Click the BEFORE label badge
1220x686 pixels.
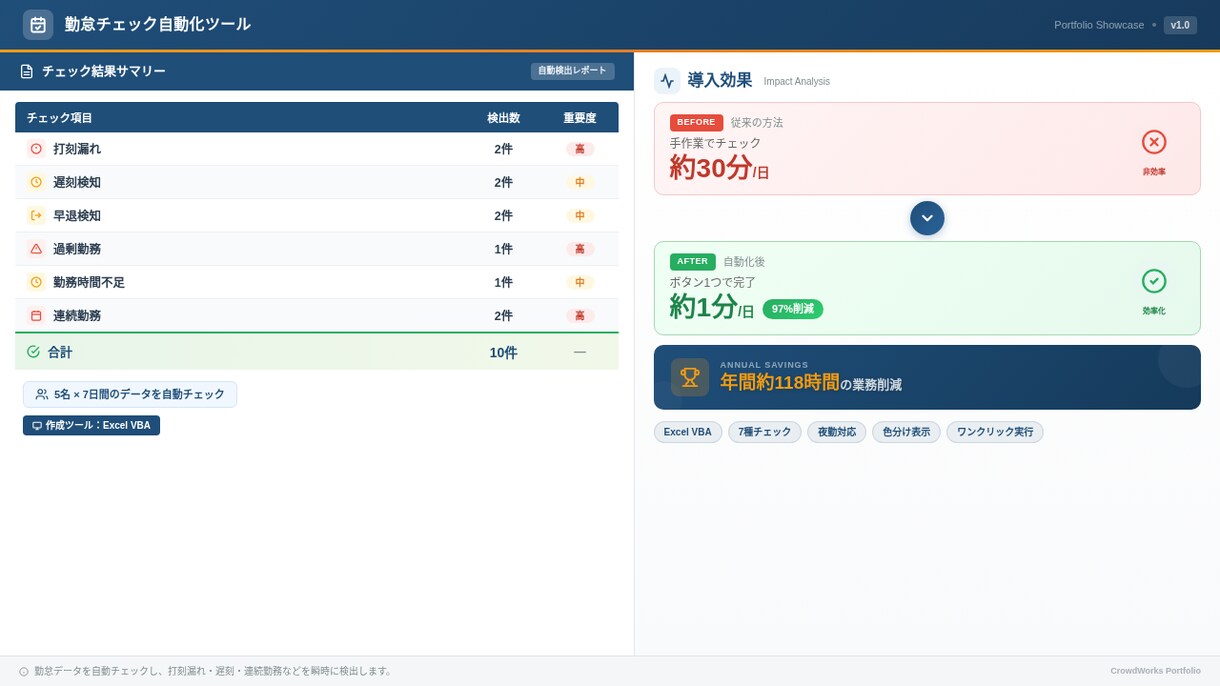(696, 122)
